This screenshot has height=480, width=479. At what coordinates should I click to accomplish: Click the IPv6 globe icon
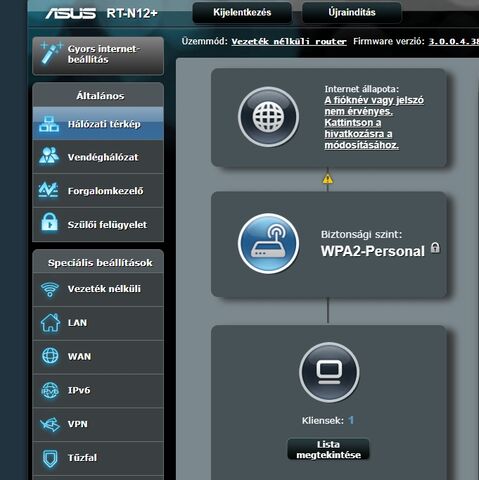click(50, 390)
